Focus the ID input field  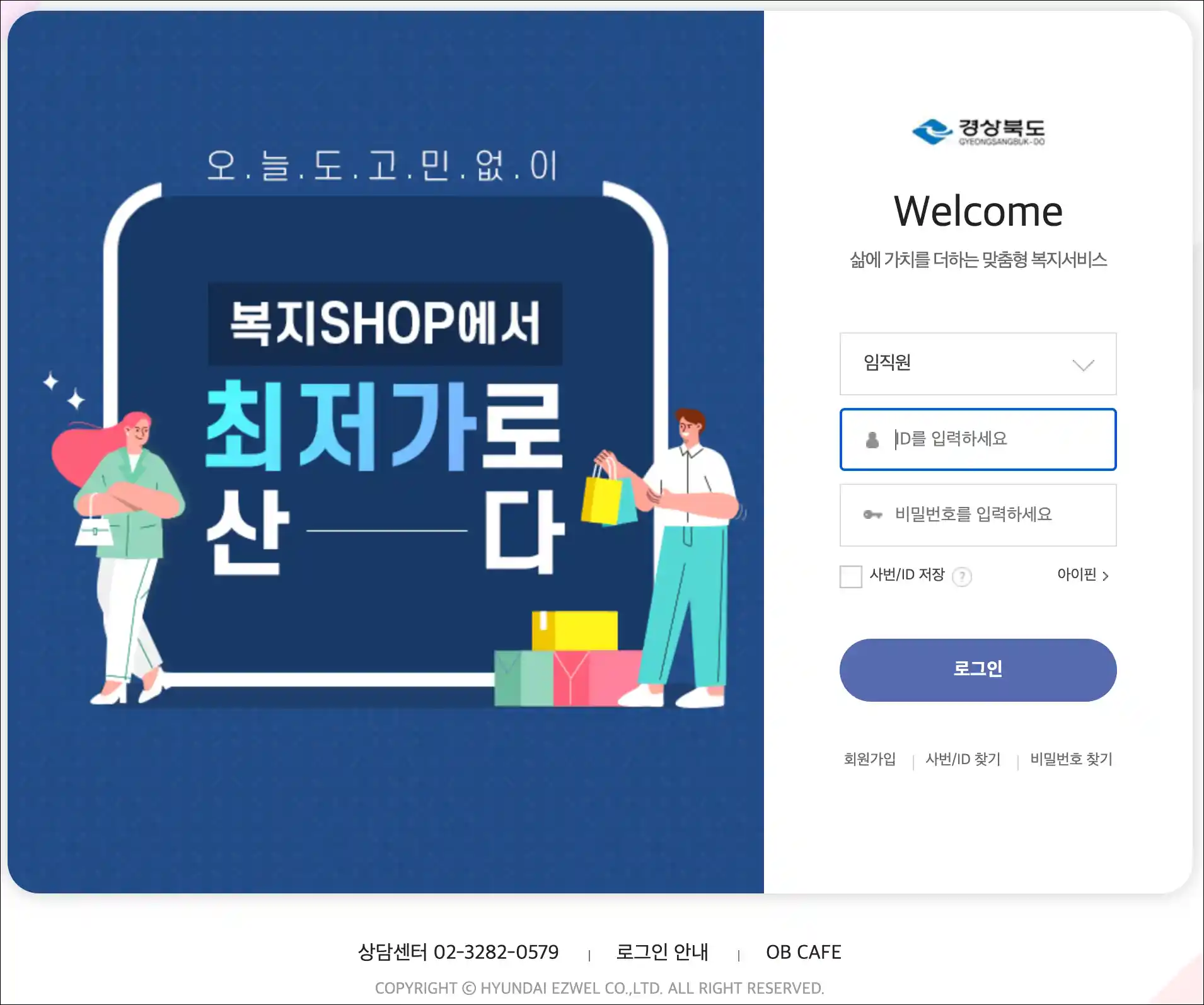[978, 439]
